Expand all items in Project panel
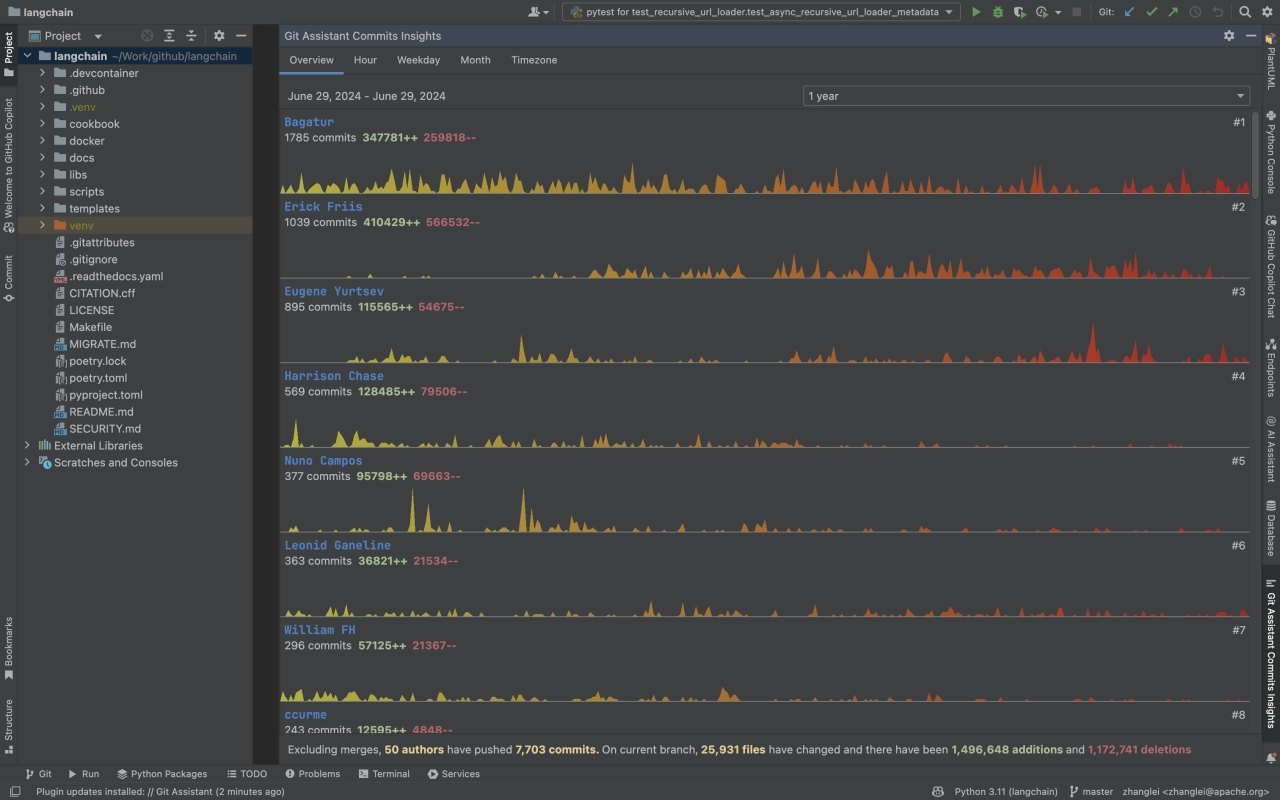The height and width of the screenshot is (800, 1280). click(169, 36)
